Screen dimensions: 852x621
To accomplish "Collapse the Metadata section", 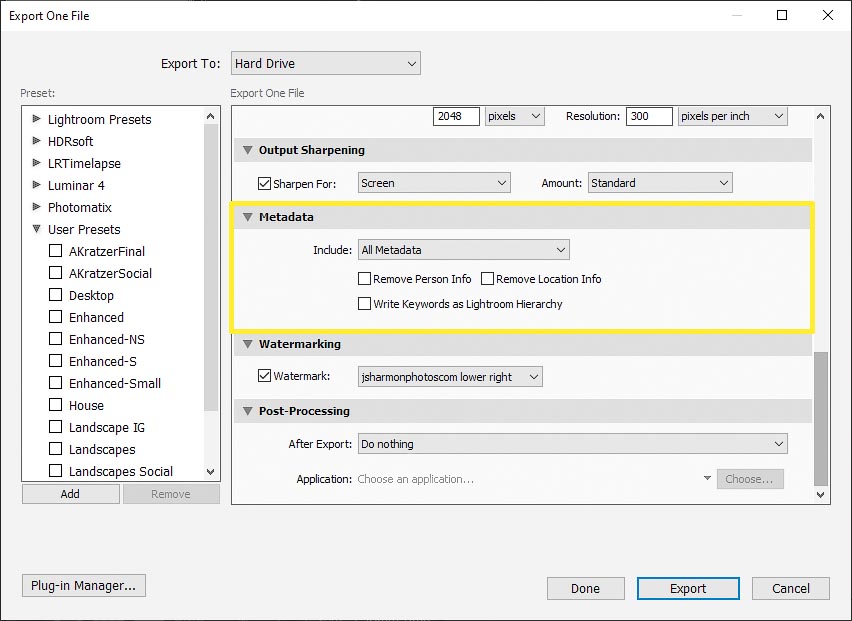I will pos(248,217).
